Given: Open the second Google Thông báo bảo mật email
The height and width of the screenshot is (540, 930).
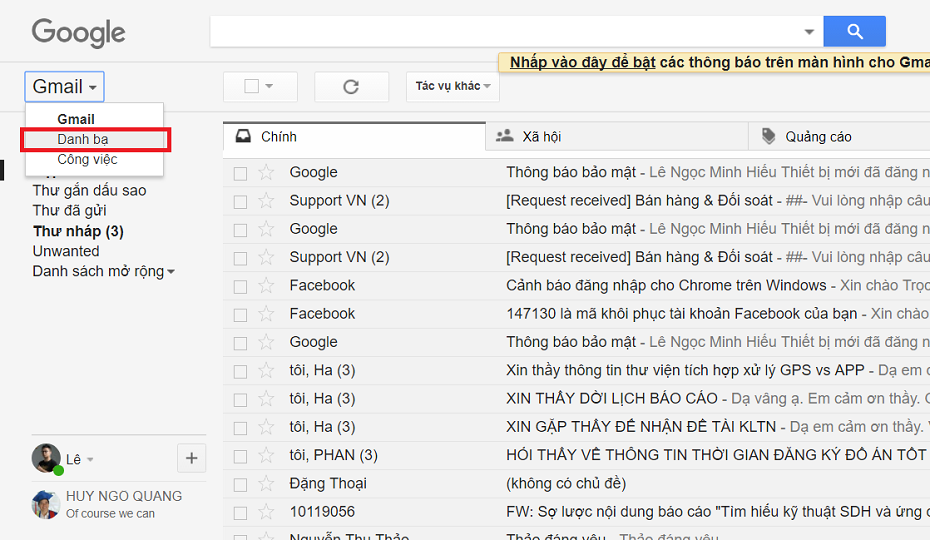Looking at the screenshot, I should [577, 229].
